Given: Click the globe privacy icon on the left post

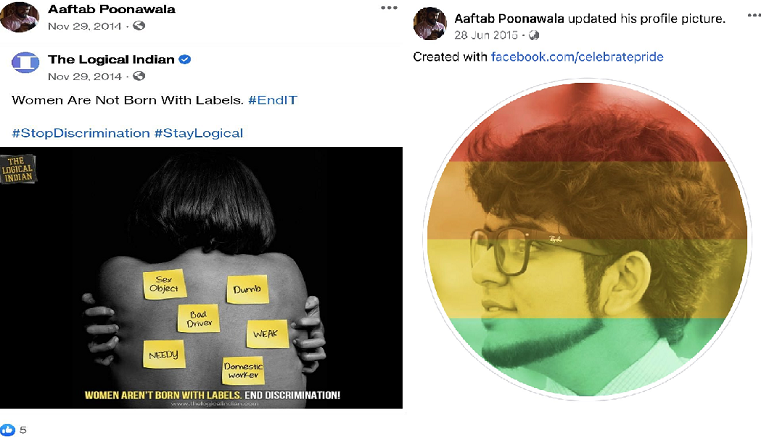Looking at the screenshot, I should pos(139,25).
